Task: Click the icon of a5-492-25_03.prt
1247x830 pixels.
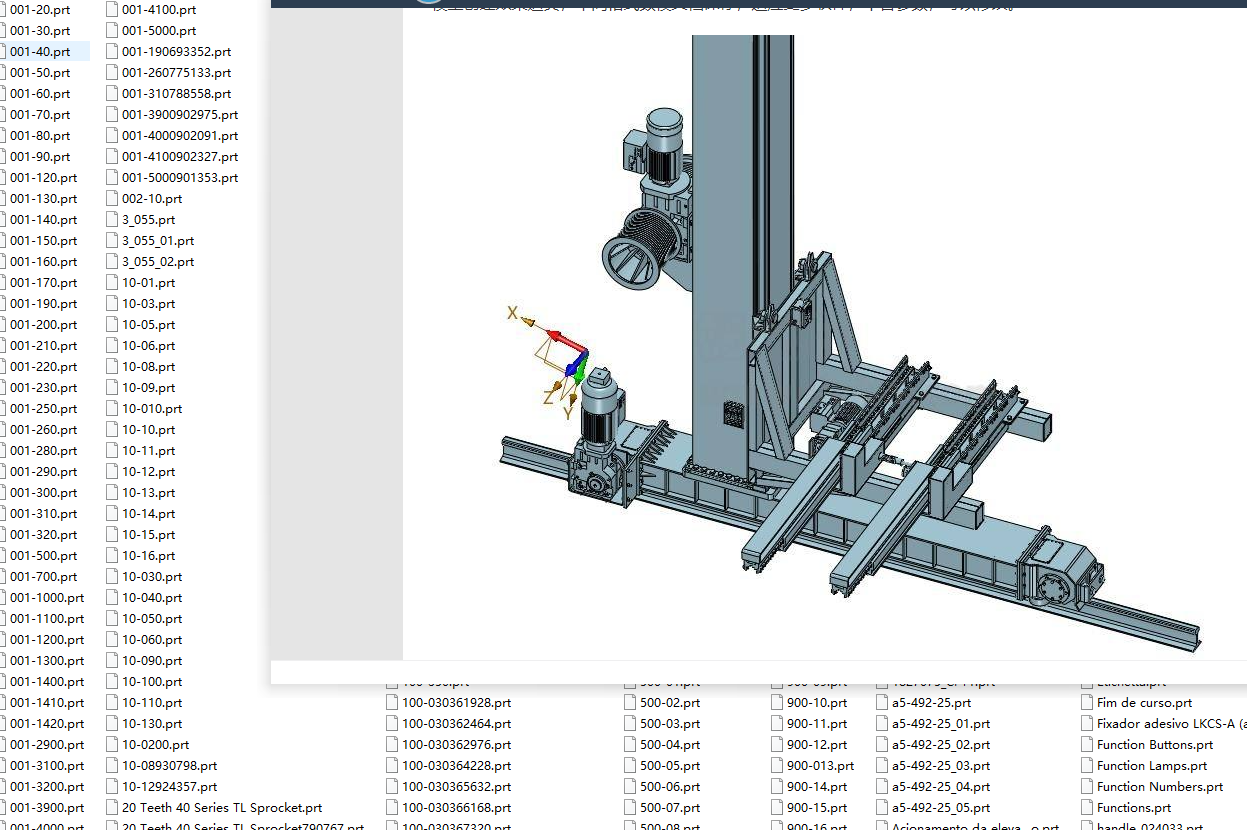Action: tap(882, 765)
